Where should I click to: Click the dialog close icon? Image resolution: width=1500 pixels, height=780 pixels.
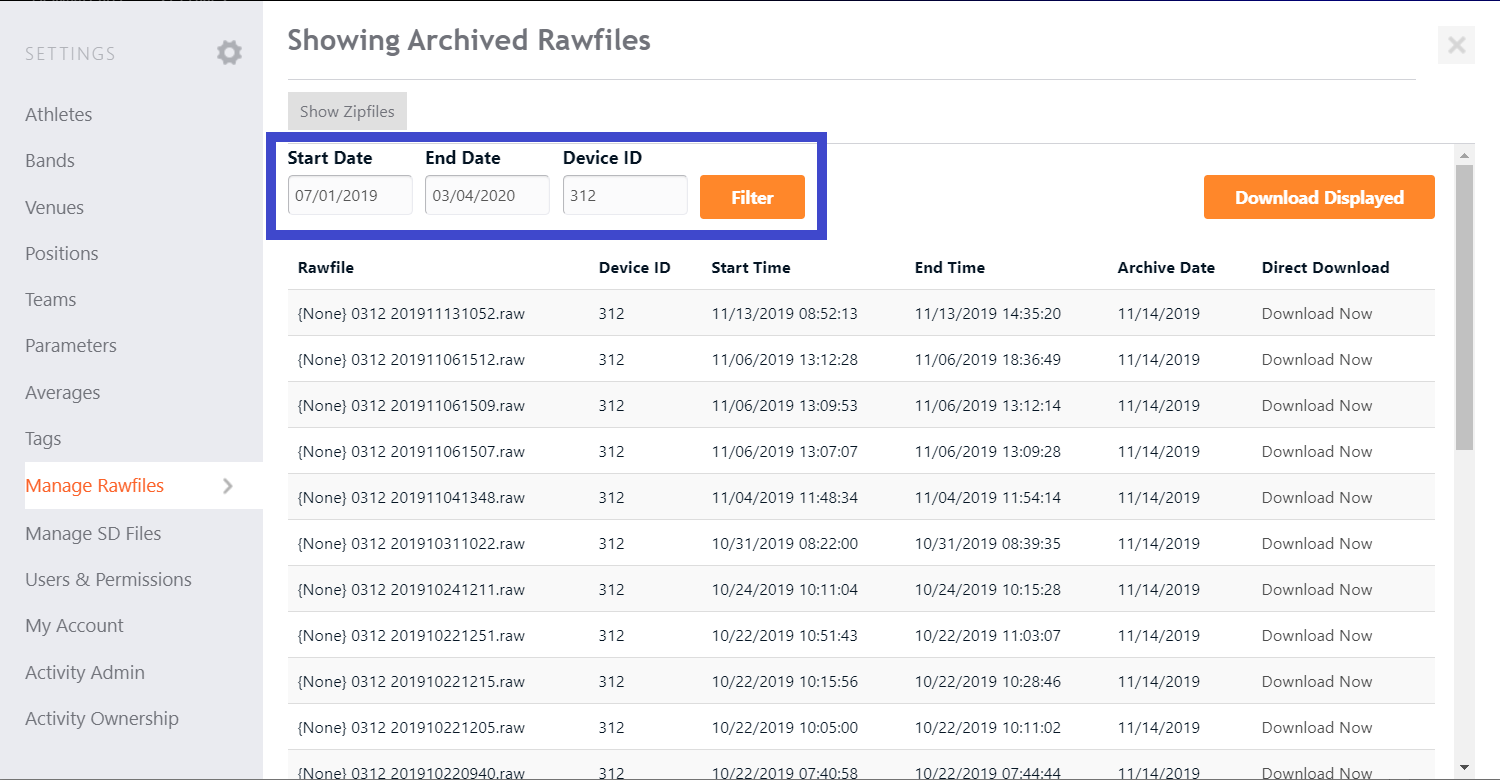pyautogui.click(x=1456, y=45)
